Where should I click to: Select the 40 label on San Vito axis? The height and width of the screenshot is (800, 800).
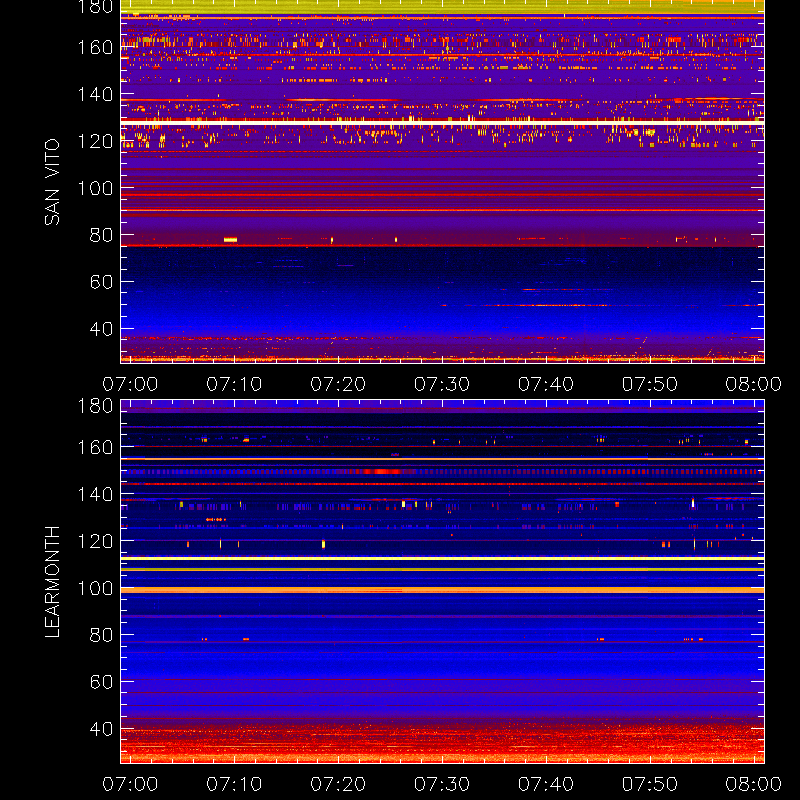pyautogui.click(x=101, y=329)
